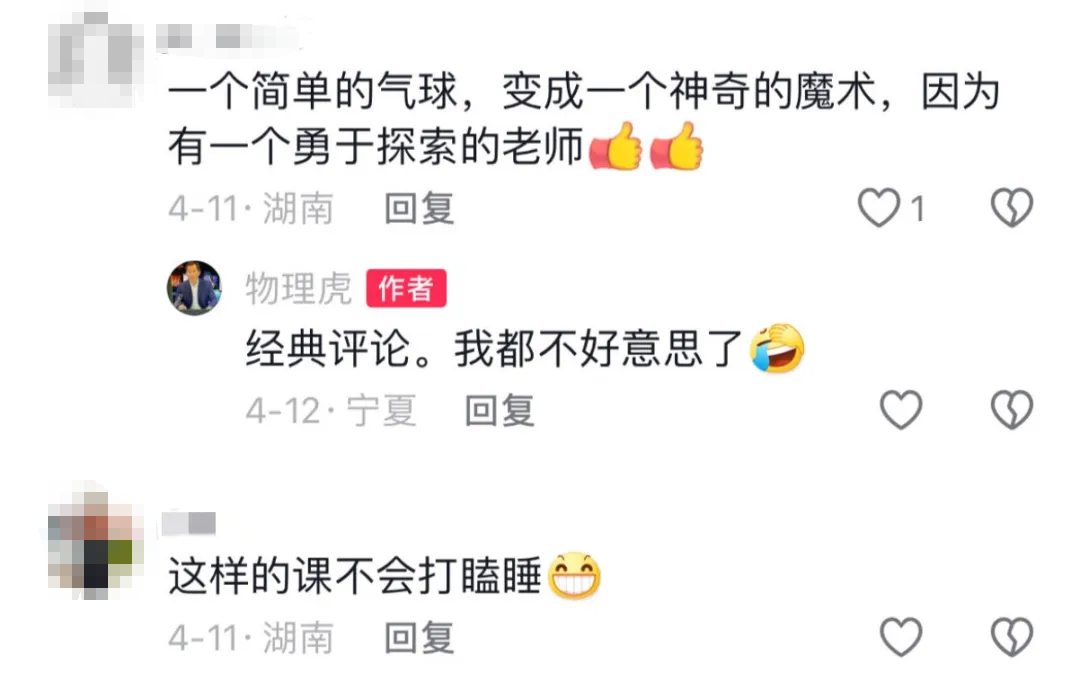Reply to the 这样的课不会打瞌睡 comment
Screen dimensions: 1080x691
tap(419, 637)
